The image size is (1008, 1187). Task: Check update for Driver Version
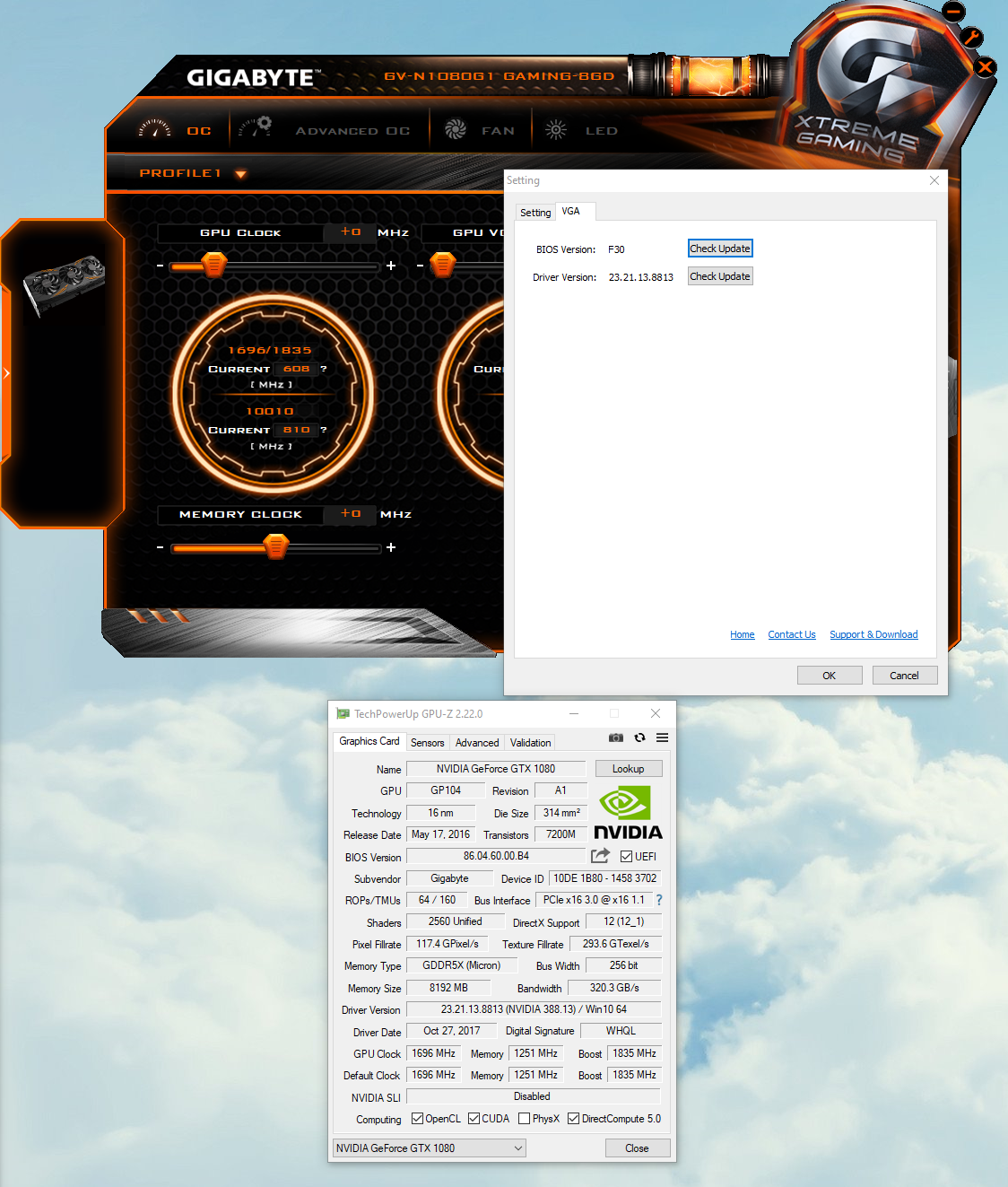[720, 276]
